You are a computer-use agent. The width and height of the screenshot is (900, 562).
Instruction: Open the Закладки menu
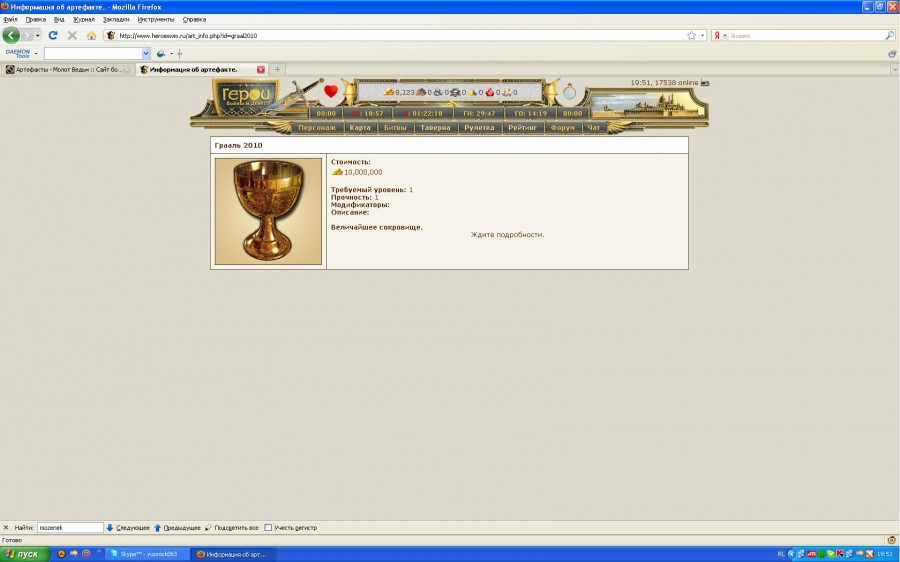click(116, 20)
